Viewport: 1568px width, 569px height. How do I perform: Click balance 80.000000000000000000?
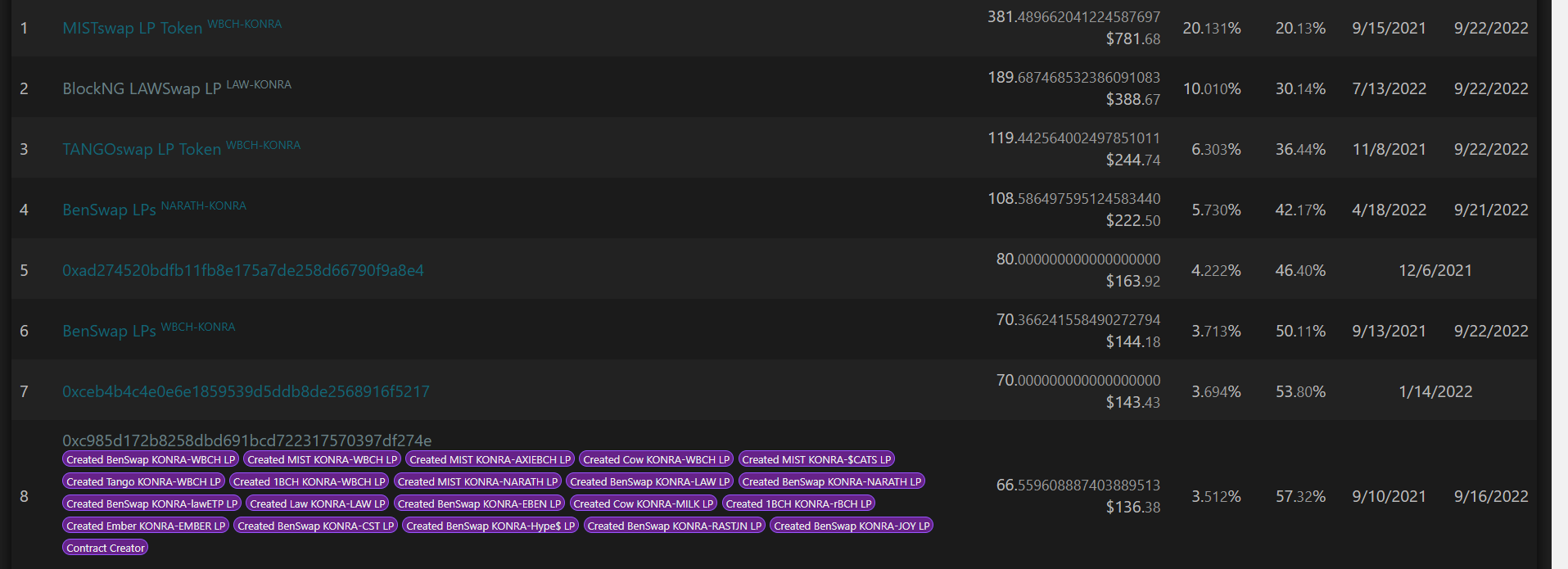coord(1078,259)
